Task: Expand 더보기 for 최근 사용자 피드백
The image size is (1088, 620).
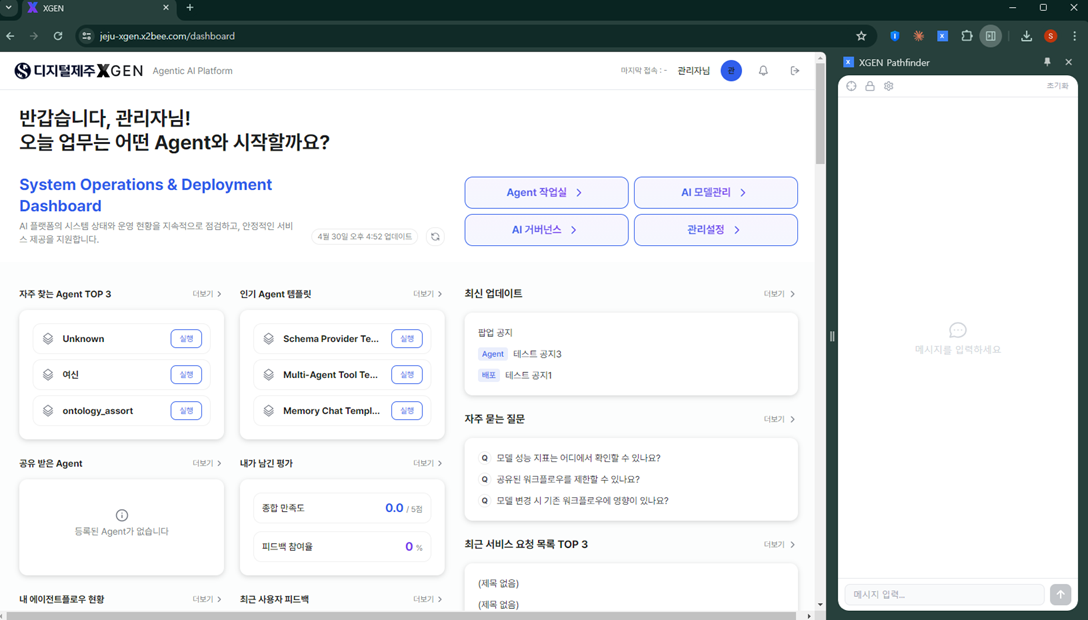Action: pos(427,599)
